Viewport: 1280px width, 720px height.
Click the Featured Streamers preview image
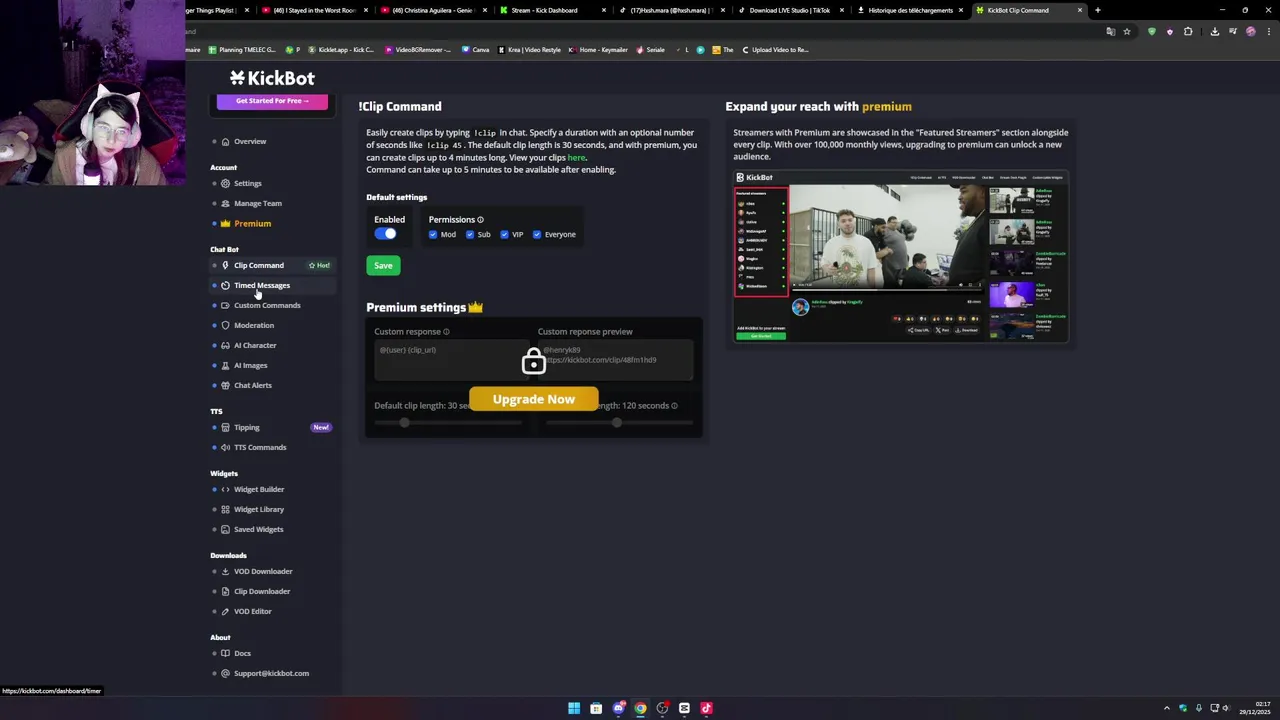[x=900, y=257]
